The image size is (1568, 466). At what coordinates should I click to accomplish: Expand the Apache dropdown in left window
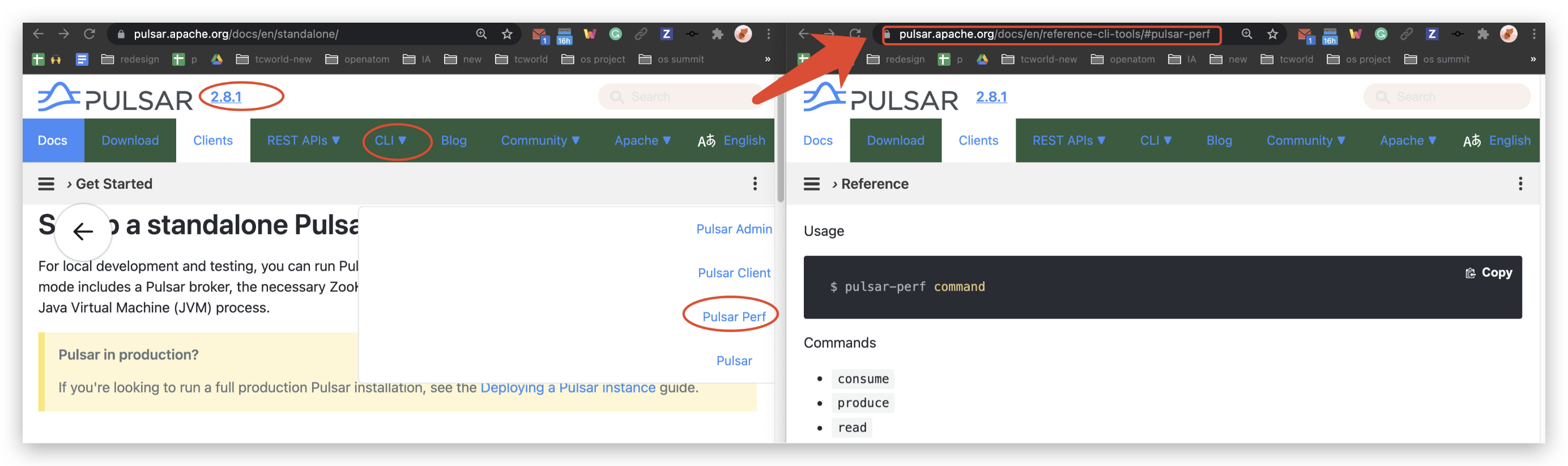point(643,141)
